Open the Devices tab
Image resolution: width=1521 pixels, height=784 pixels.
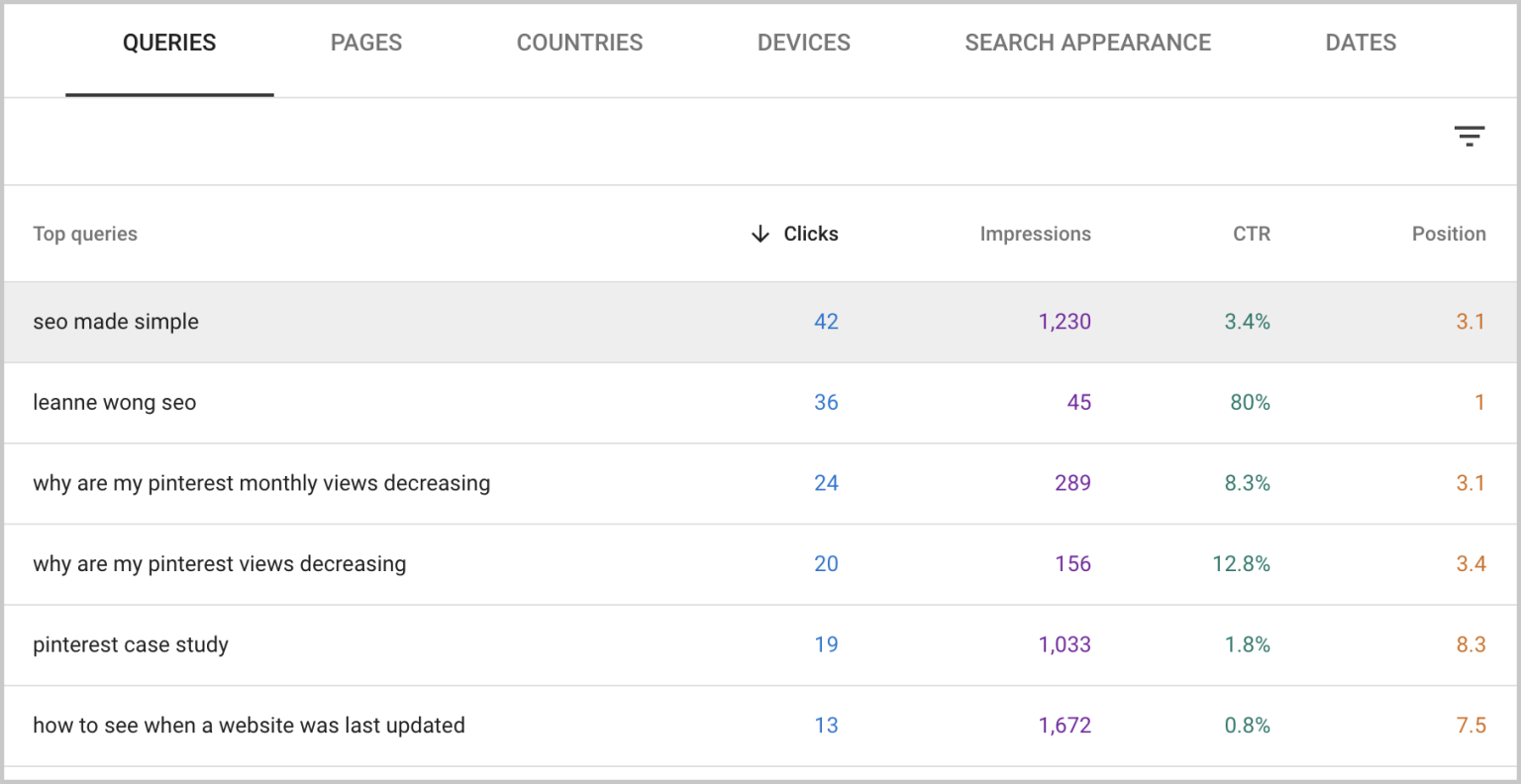(x=803, y=43)
